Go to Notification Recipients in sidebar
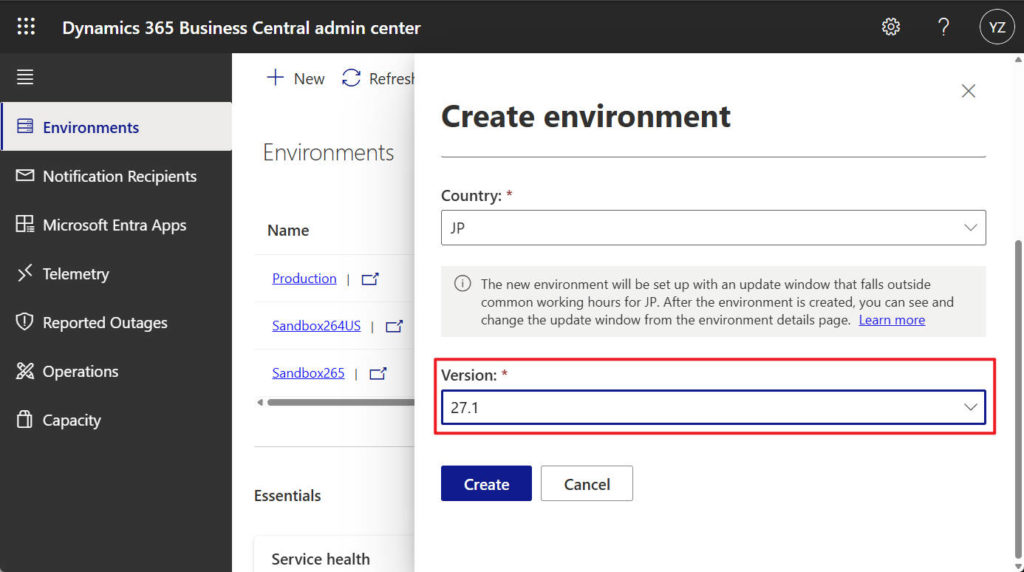Image resolution: width=1024 pixels, height=572 pixels. click(119, 176)
